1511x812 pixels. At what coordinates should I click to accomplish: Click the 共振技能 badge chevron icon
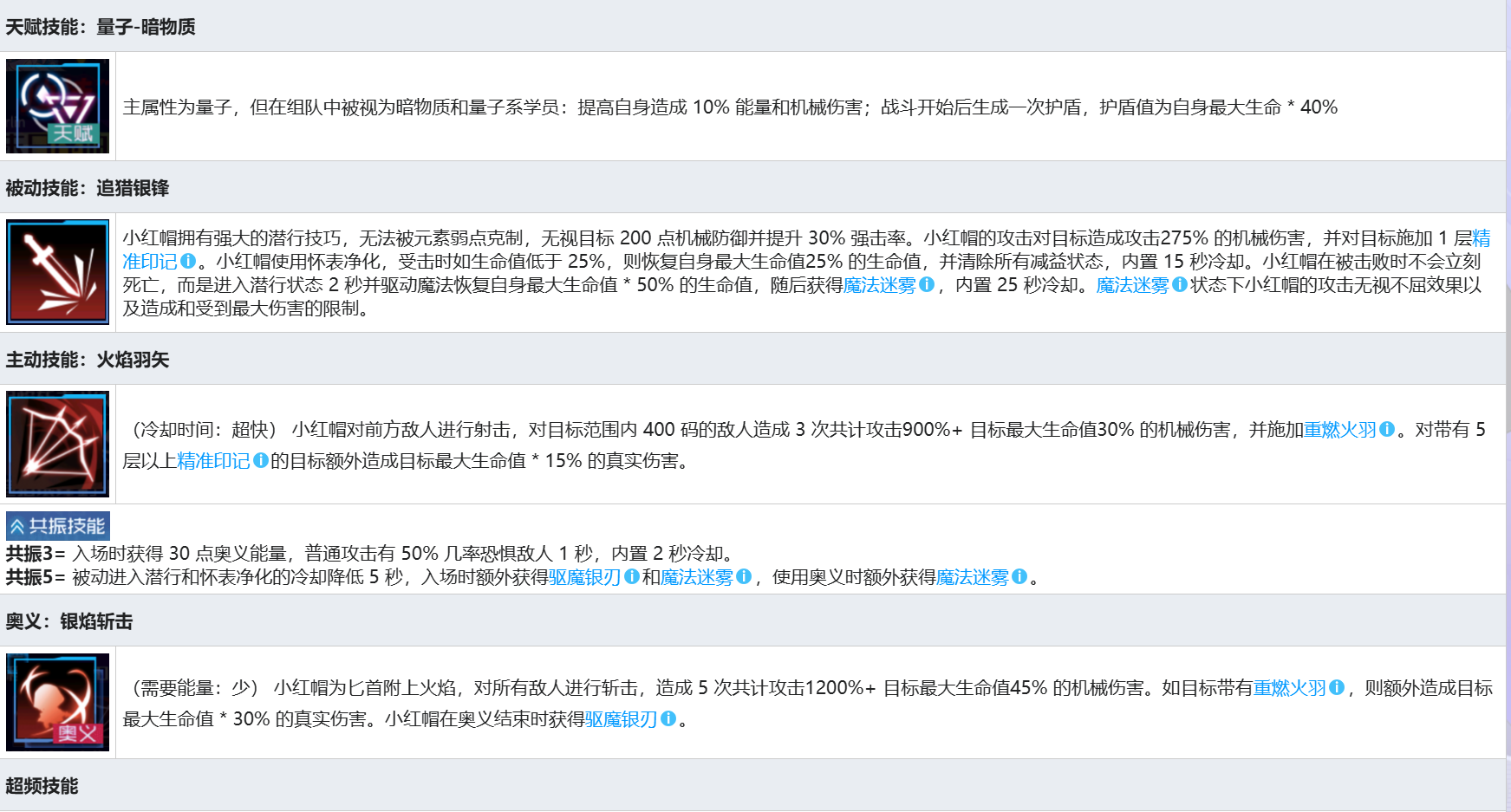pos(17,526)
